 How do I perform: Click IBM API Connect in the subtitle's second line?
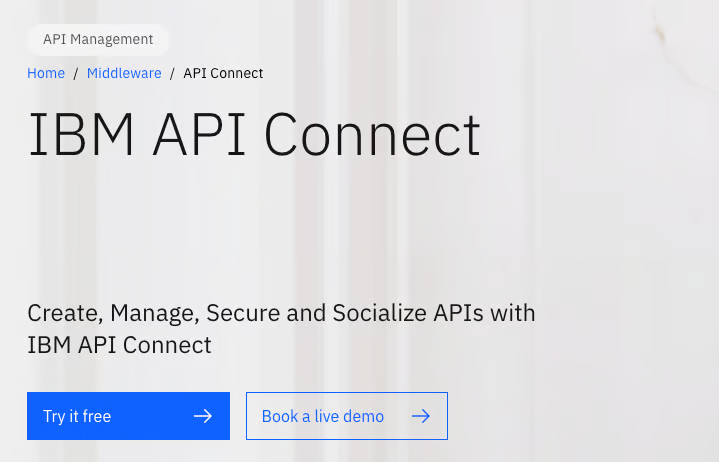click(119, 345)
